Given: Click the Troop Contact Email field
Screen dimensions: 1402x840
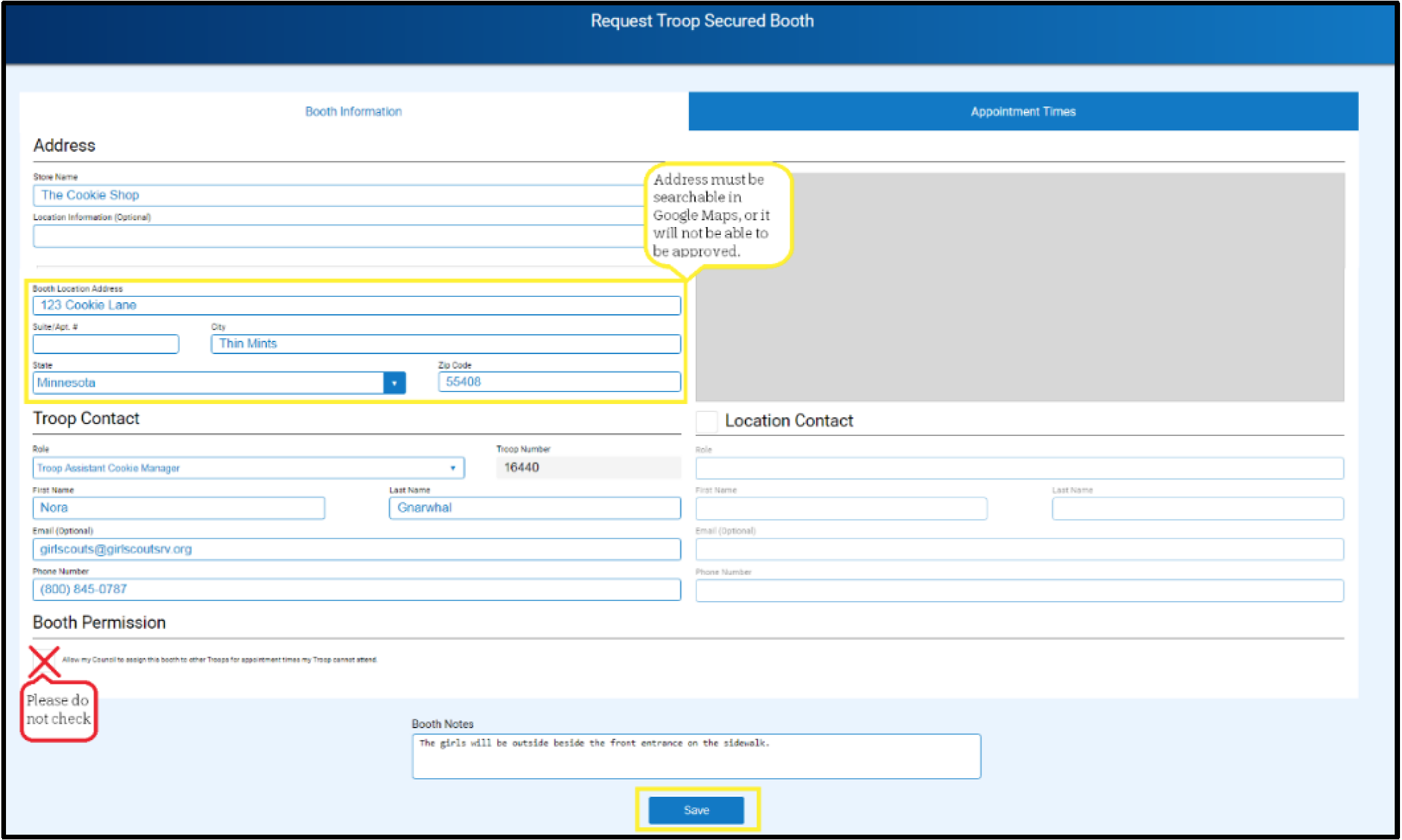Looking at the screenshot, I should [x=357, y=549].
